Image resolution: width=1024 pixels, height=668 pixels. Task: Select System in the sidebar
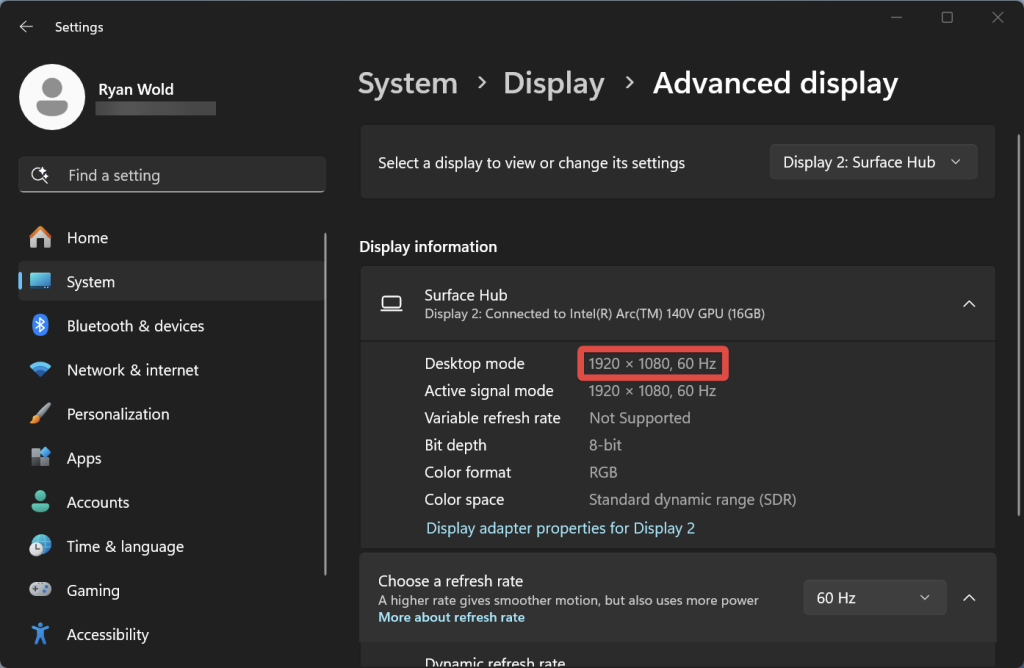(171, 281)
